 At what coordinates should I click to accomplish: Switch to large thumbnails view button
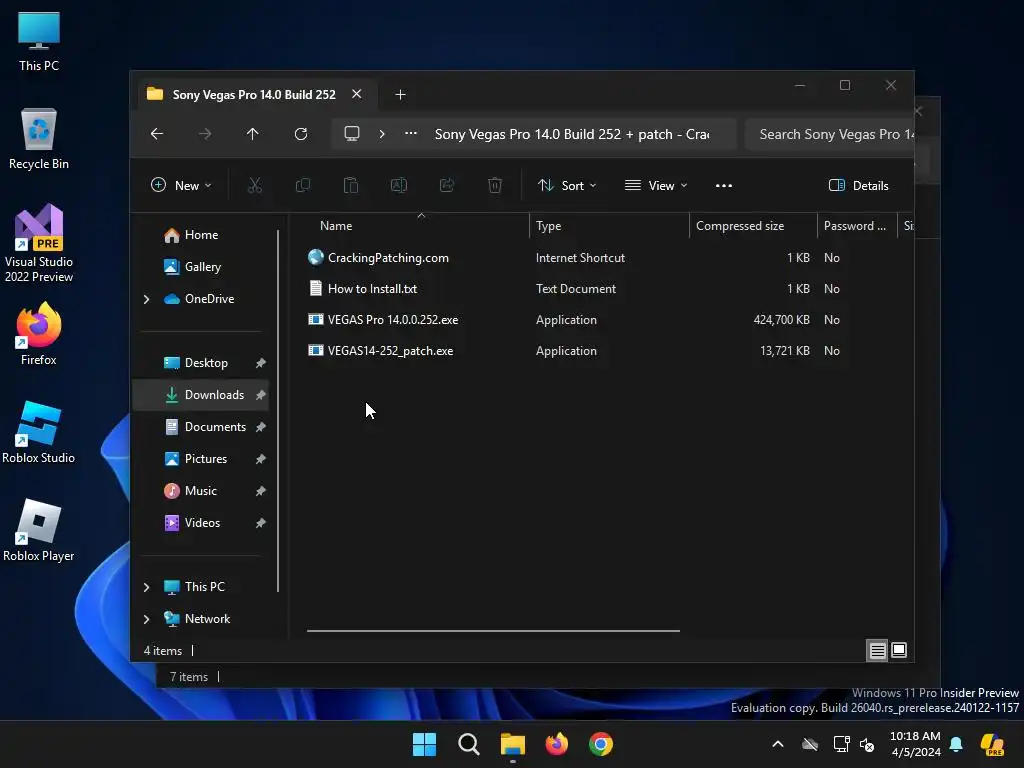pyautogui.click(x=899, y=650)
